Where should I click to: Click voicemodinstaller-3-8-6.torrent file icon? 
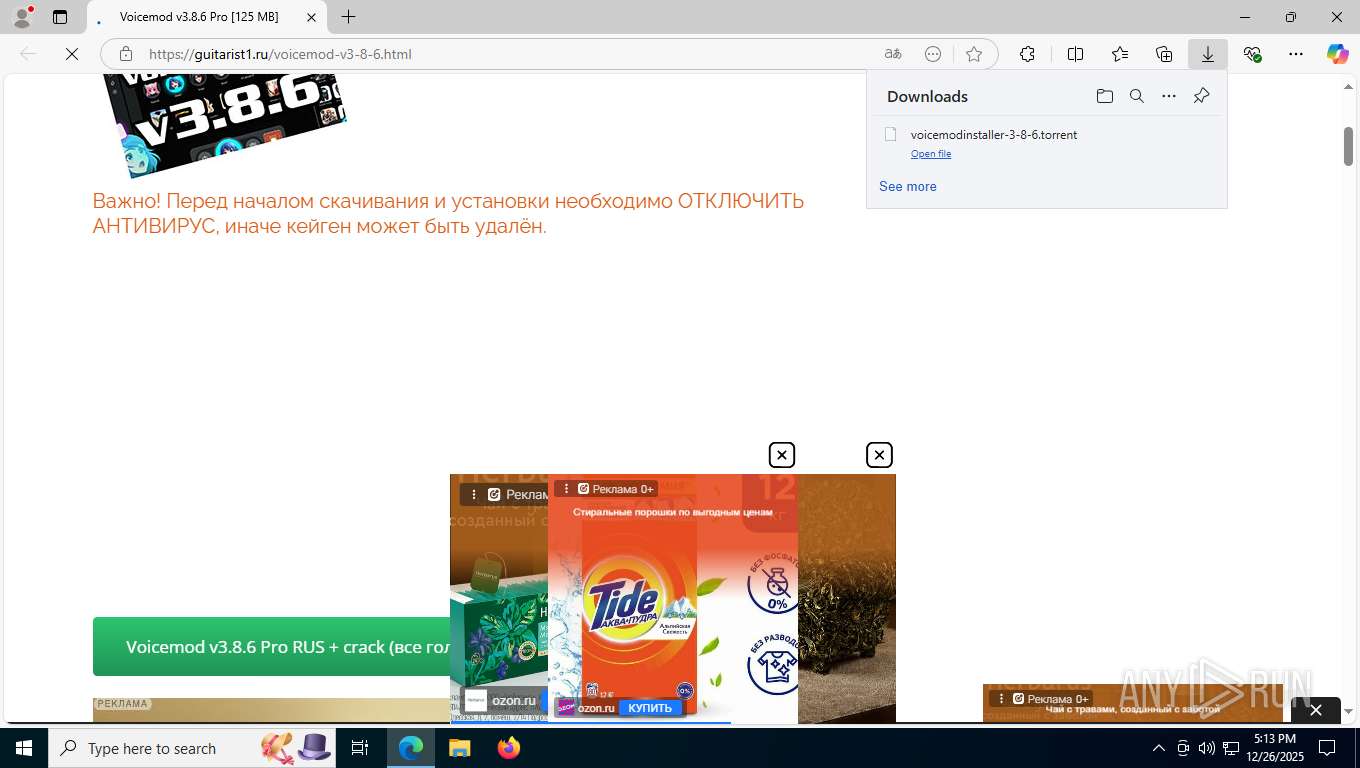pos(890,134)
